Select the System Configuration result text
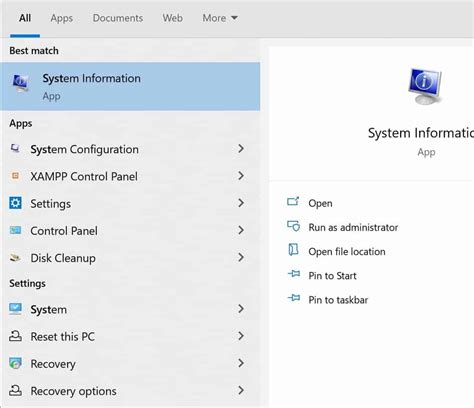 pos(84,149)
